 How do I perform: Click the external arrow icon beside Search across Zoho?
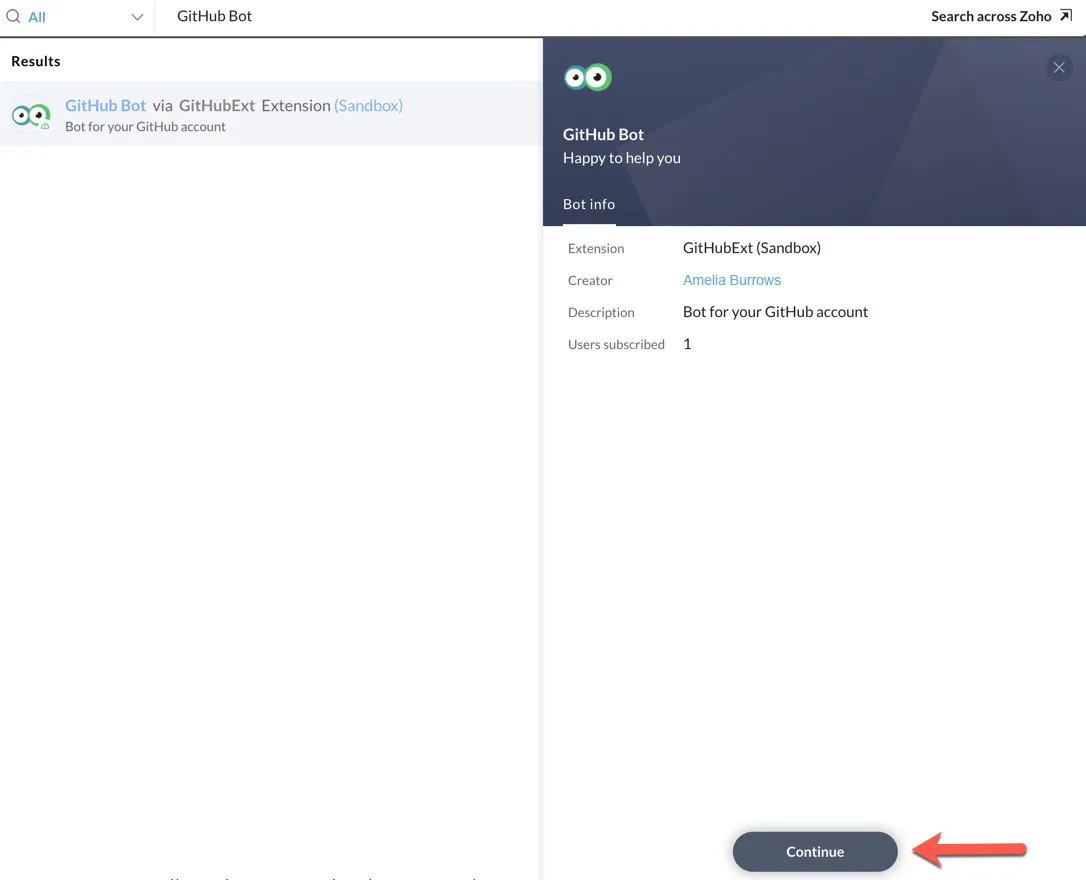[x=1066, y=15]
